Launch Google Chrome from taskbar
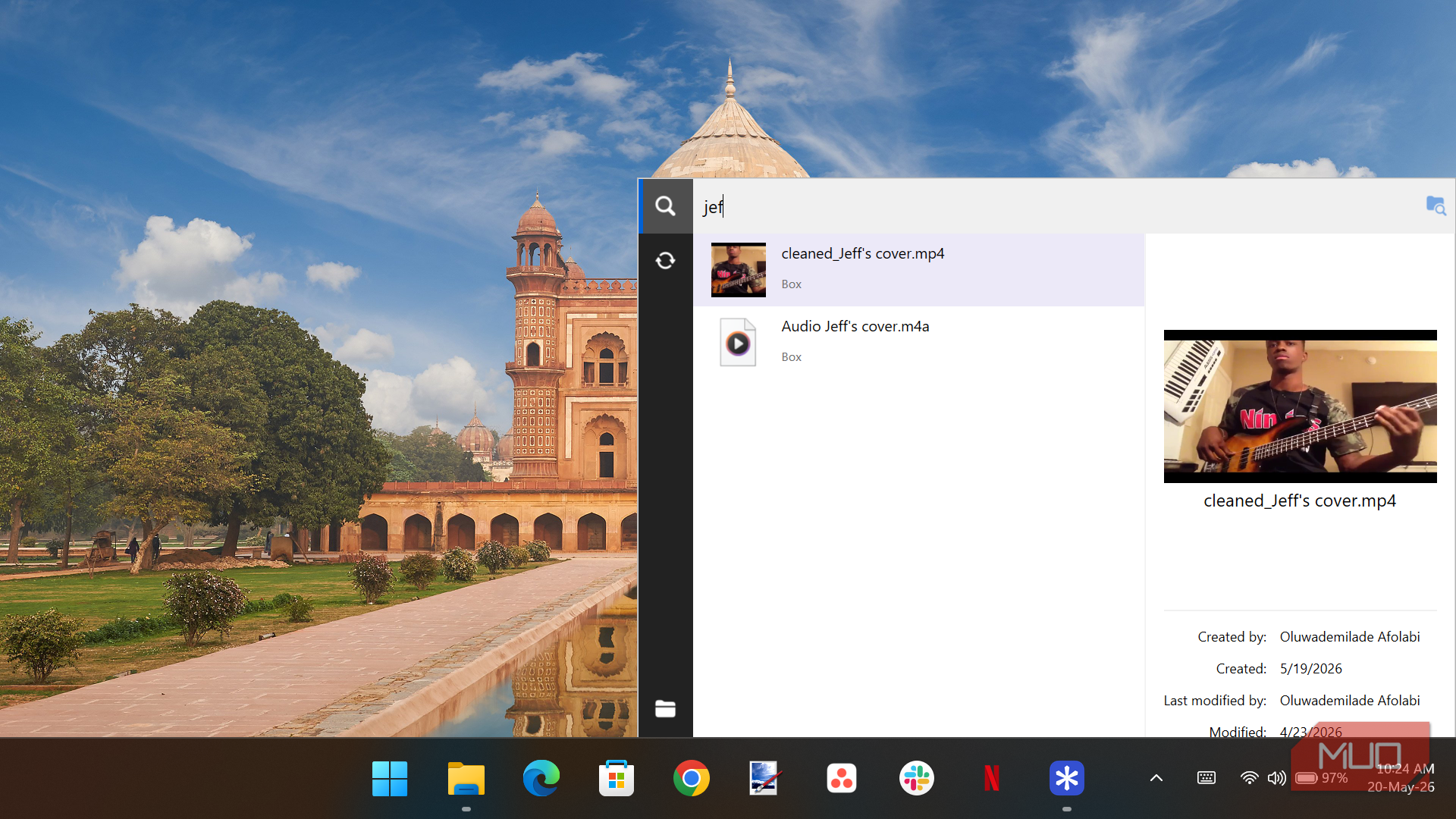This screenshot has width=1456, height=819. click(691, 779)
